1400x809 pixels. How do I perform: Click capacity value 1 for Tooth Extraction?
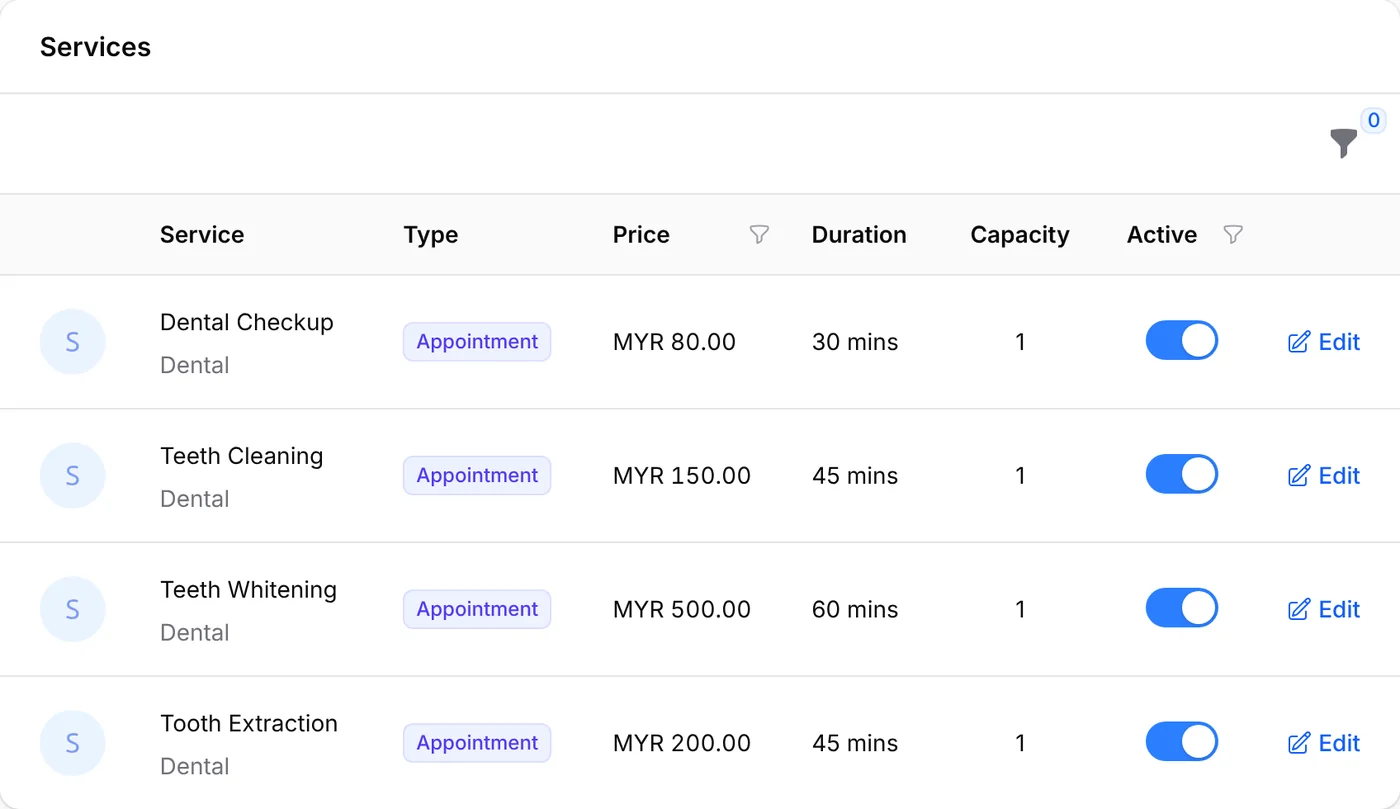pos(1020,743)
